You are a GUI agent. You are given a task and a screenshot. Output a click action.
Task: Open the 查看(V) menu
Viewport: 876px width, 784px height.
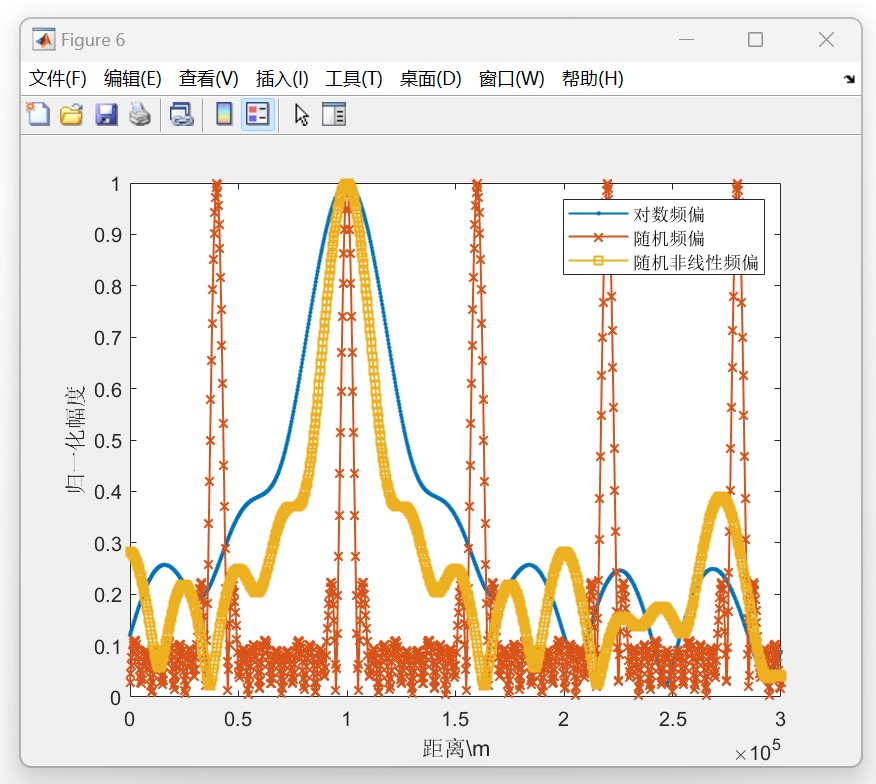[208, 79]
